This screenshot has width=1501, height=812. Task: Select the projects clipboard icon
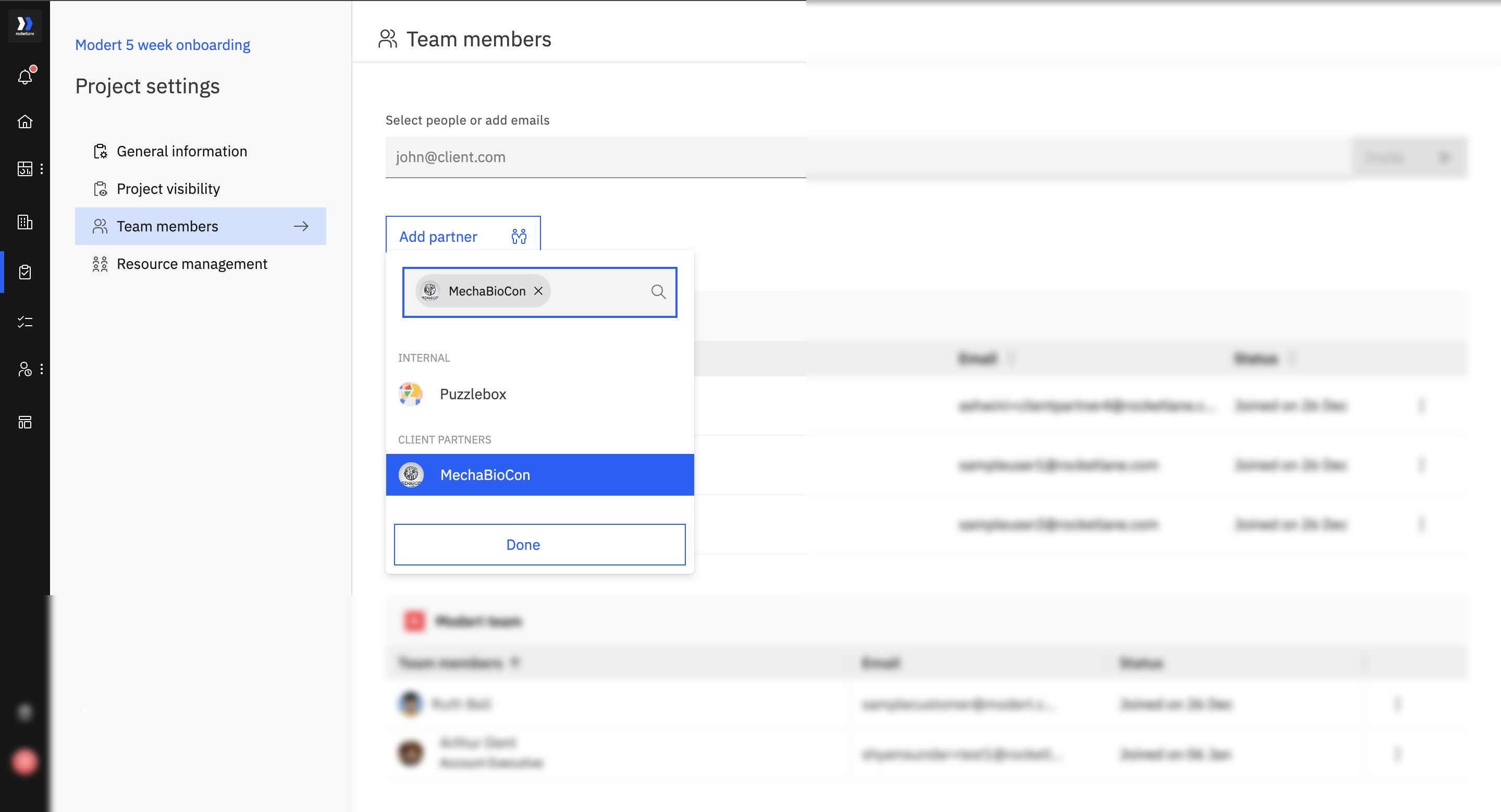point(25,272)
